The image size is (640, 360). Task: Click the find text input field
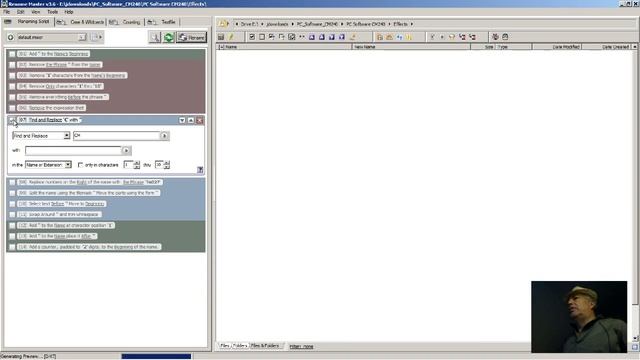(x=116, y=136)
